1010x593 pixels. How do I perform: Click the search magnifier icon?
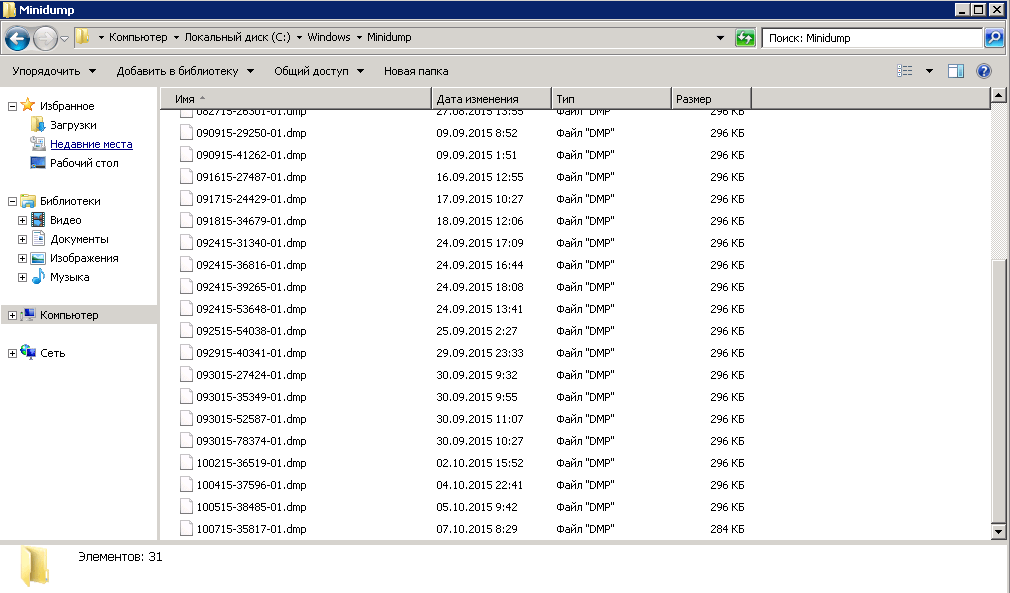[994, 38]
